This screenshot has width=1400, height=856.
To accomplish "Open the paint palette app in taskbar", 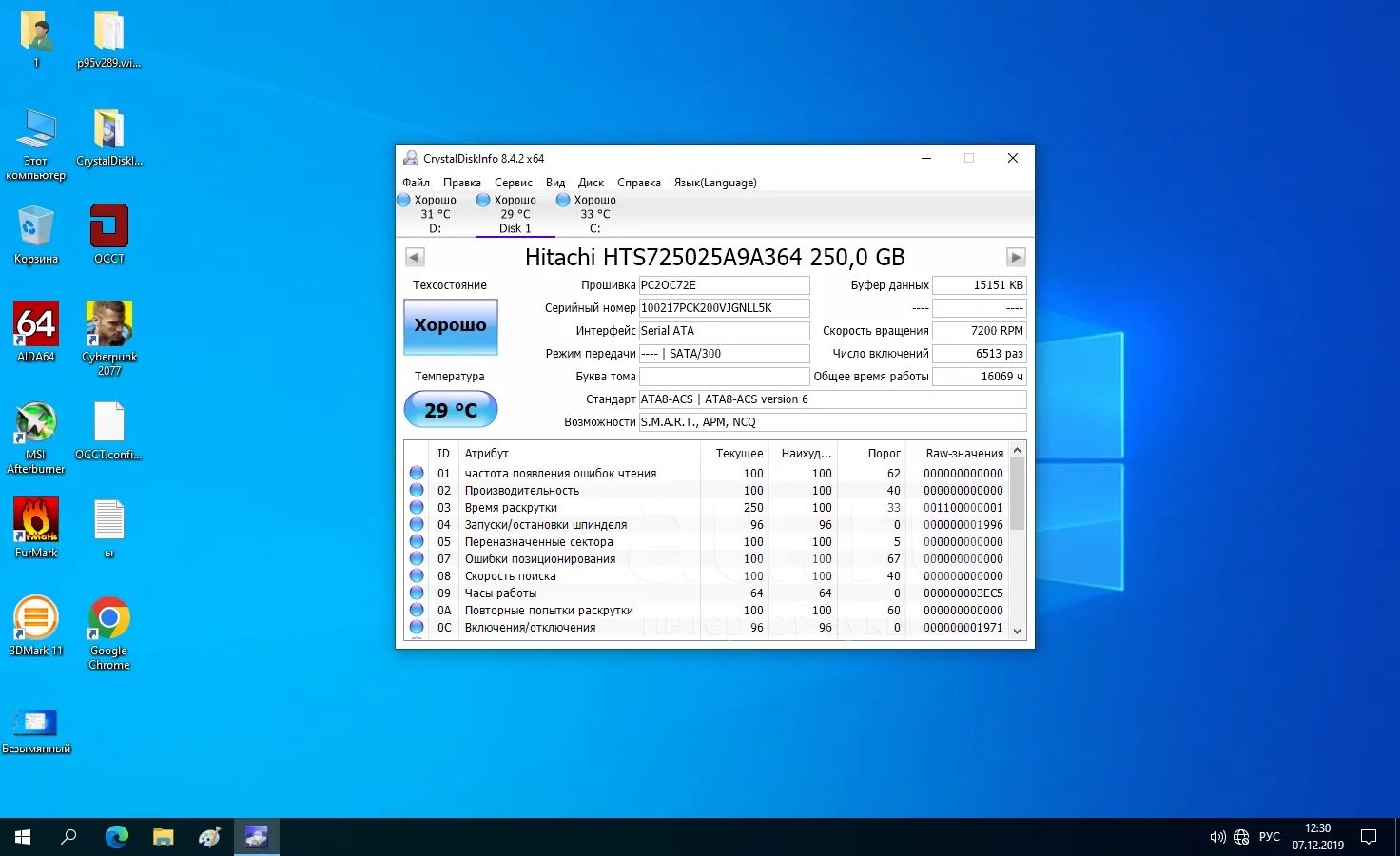I will [209, 837].
